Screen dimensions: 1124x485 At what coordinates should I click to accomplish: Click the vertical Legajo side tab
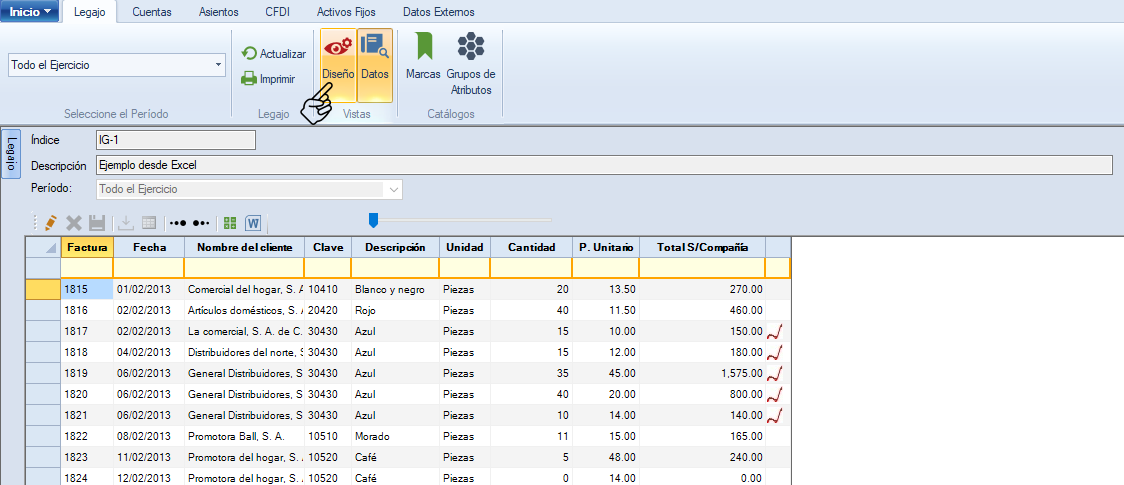(x=10, y=156)
